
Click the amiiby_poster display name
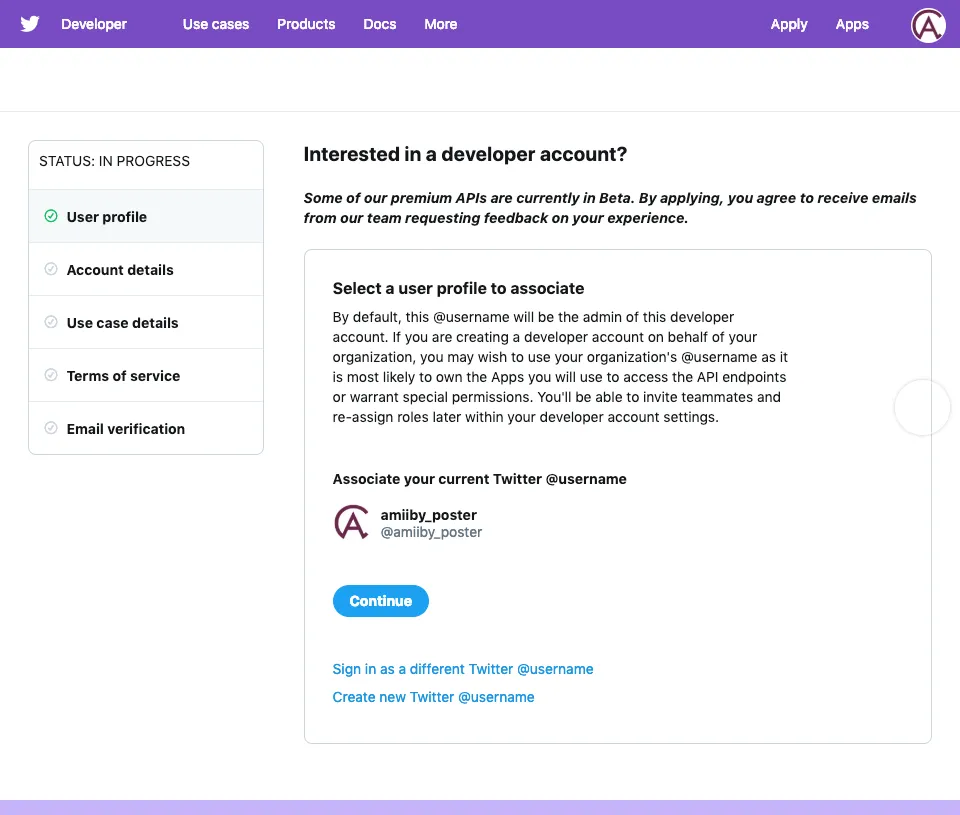coord(429,515)
